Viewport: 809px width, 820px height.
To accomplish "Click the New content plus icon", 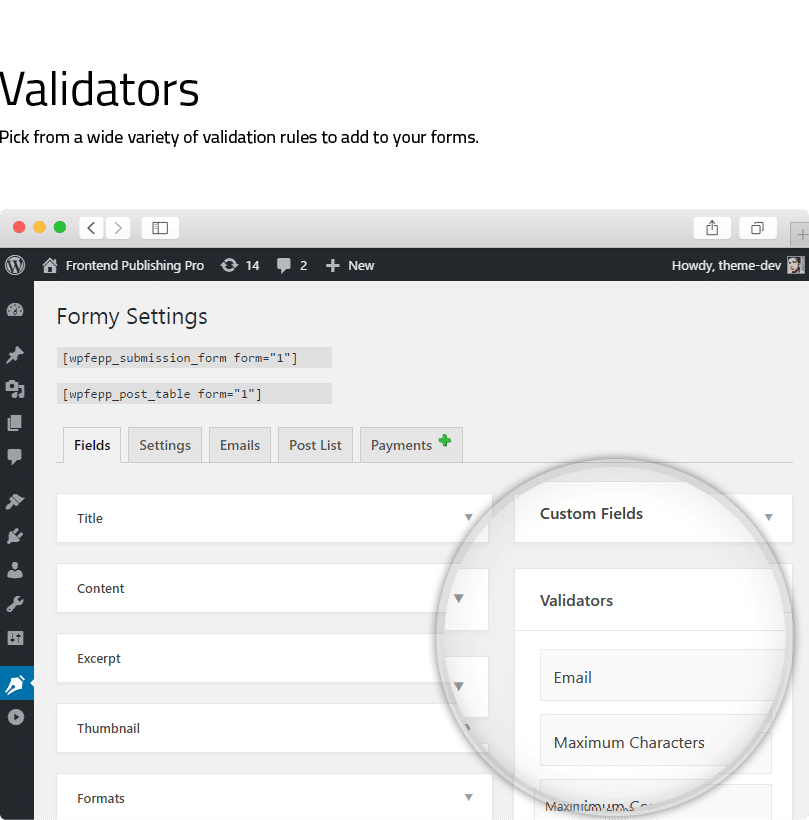I will pyautogui.click(x=333, y=266).
